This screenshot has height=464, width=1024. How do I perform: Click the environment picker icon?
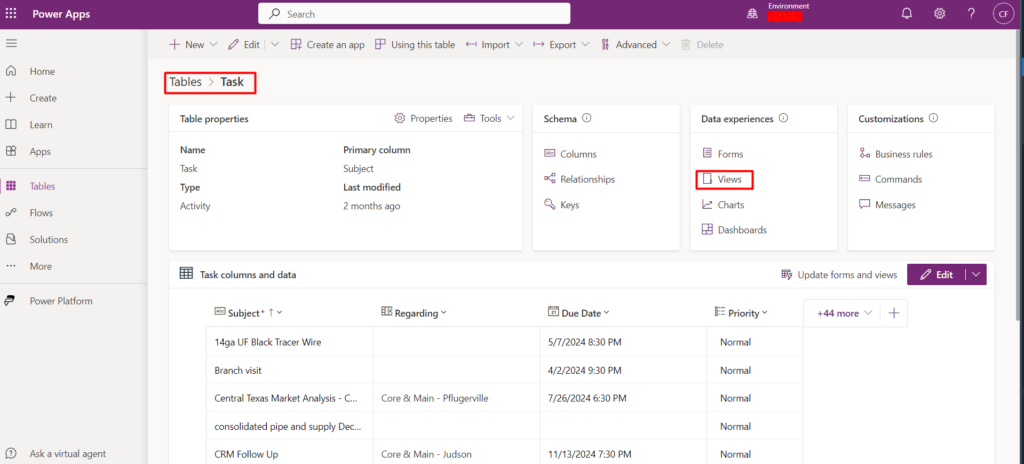tap(752, 14)
